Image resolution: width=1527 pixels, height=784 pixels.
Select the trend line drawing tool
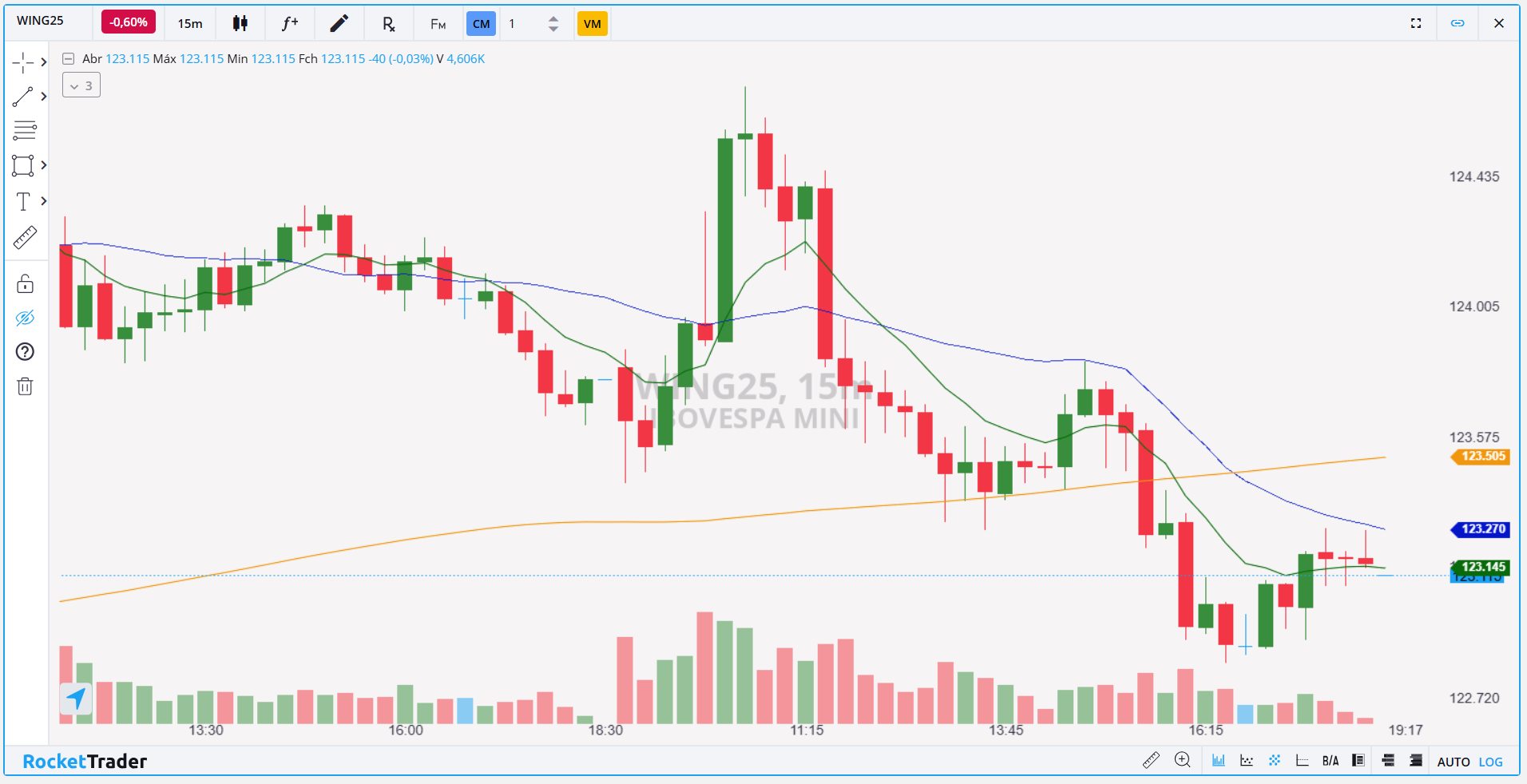23,97
